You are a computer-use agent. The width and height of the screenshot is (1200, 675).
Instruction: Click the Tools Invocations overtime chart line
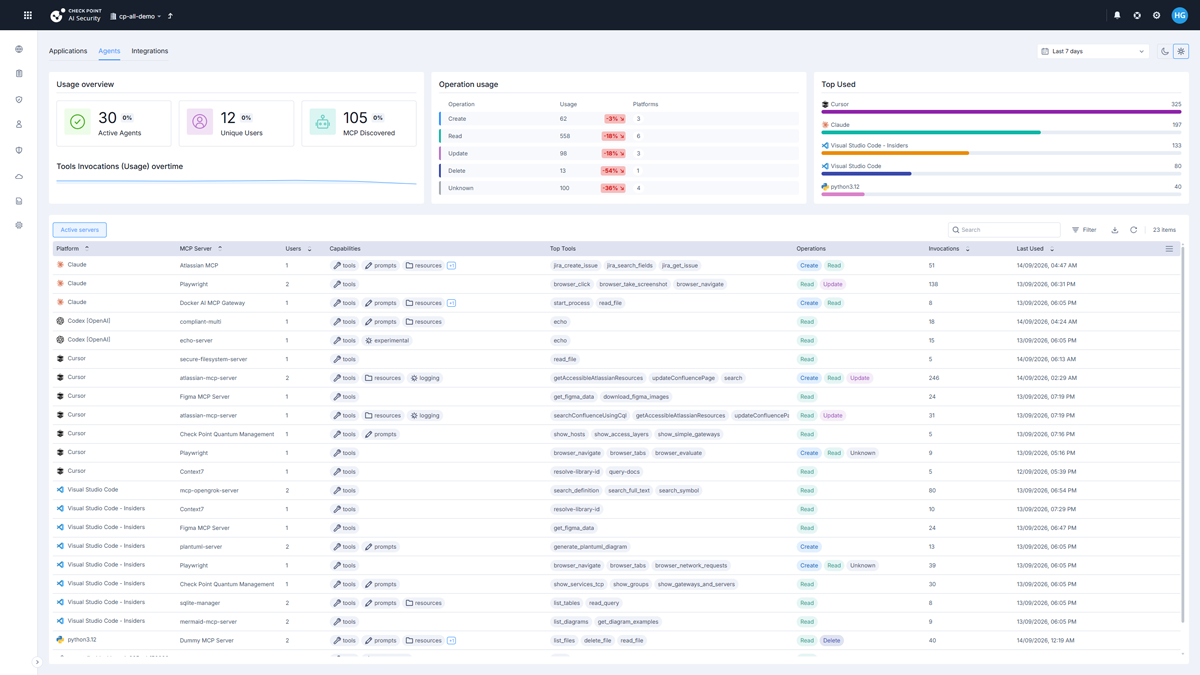click(x=236, y=182)
